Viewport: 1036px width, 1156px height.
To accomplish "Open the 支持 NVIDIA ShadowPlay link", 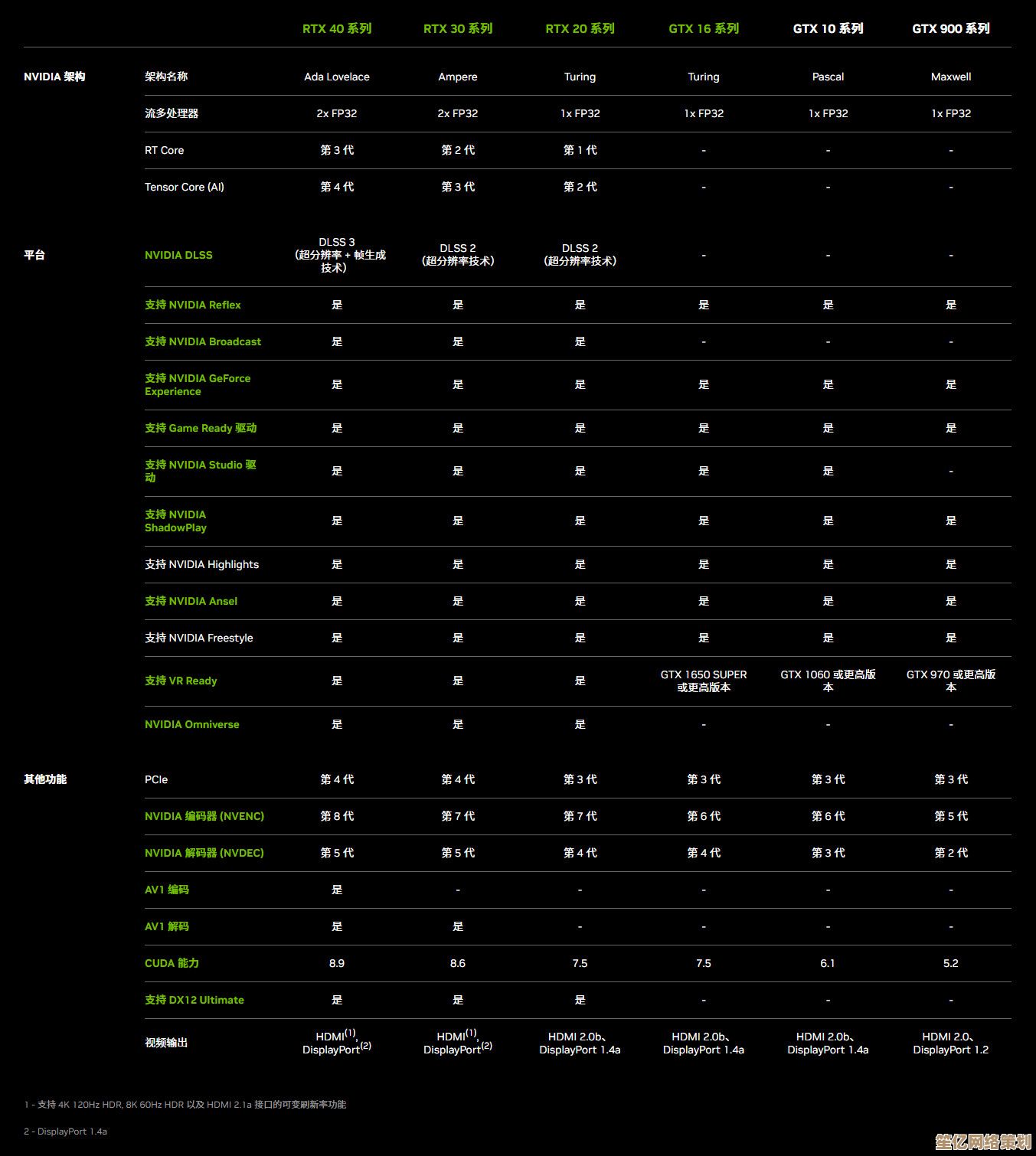I will tap(176, 521).
